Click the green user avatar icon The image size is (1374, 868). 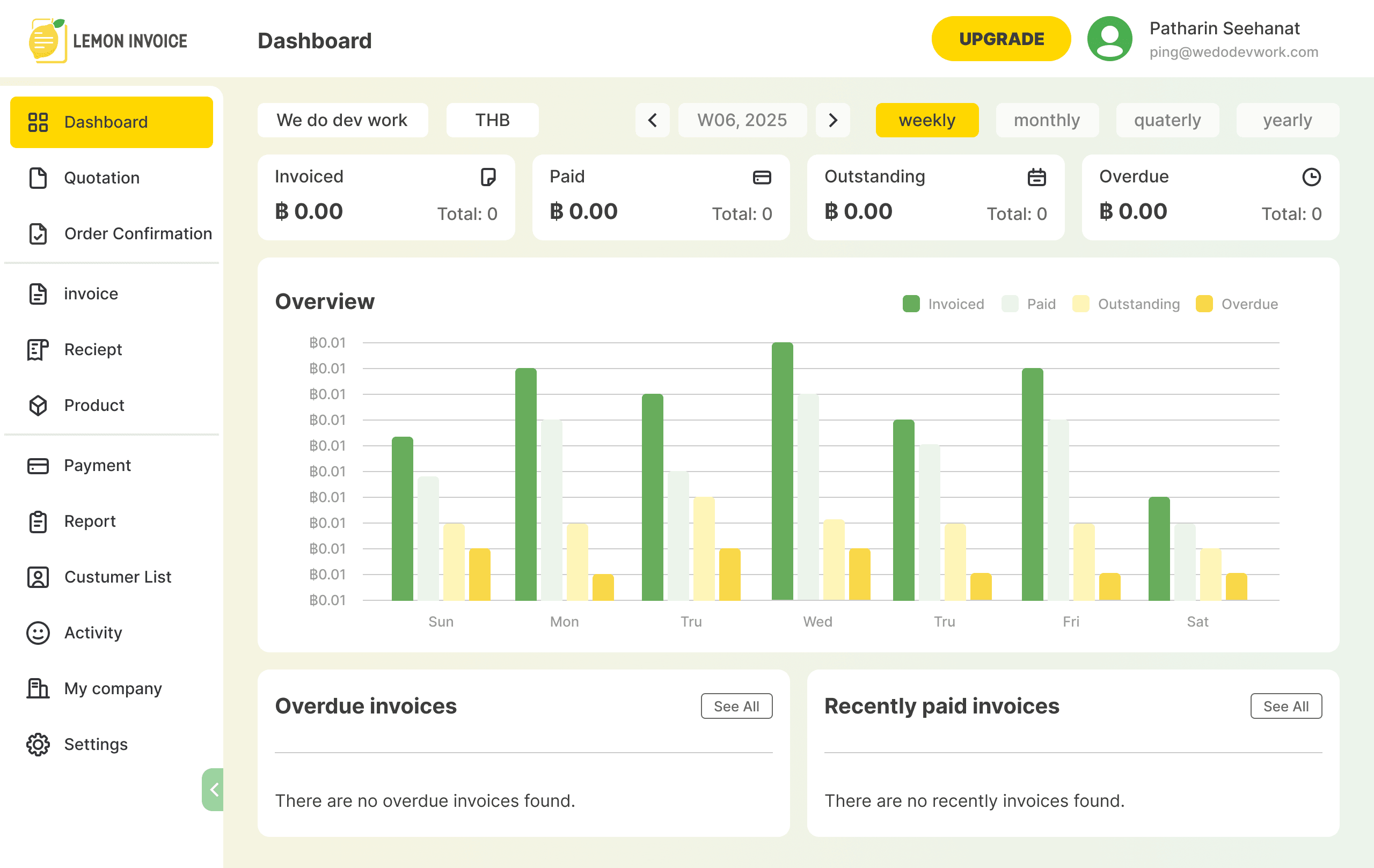[1109, 39]
